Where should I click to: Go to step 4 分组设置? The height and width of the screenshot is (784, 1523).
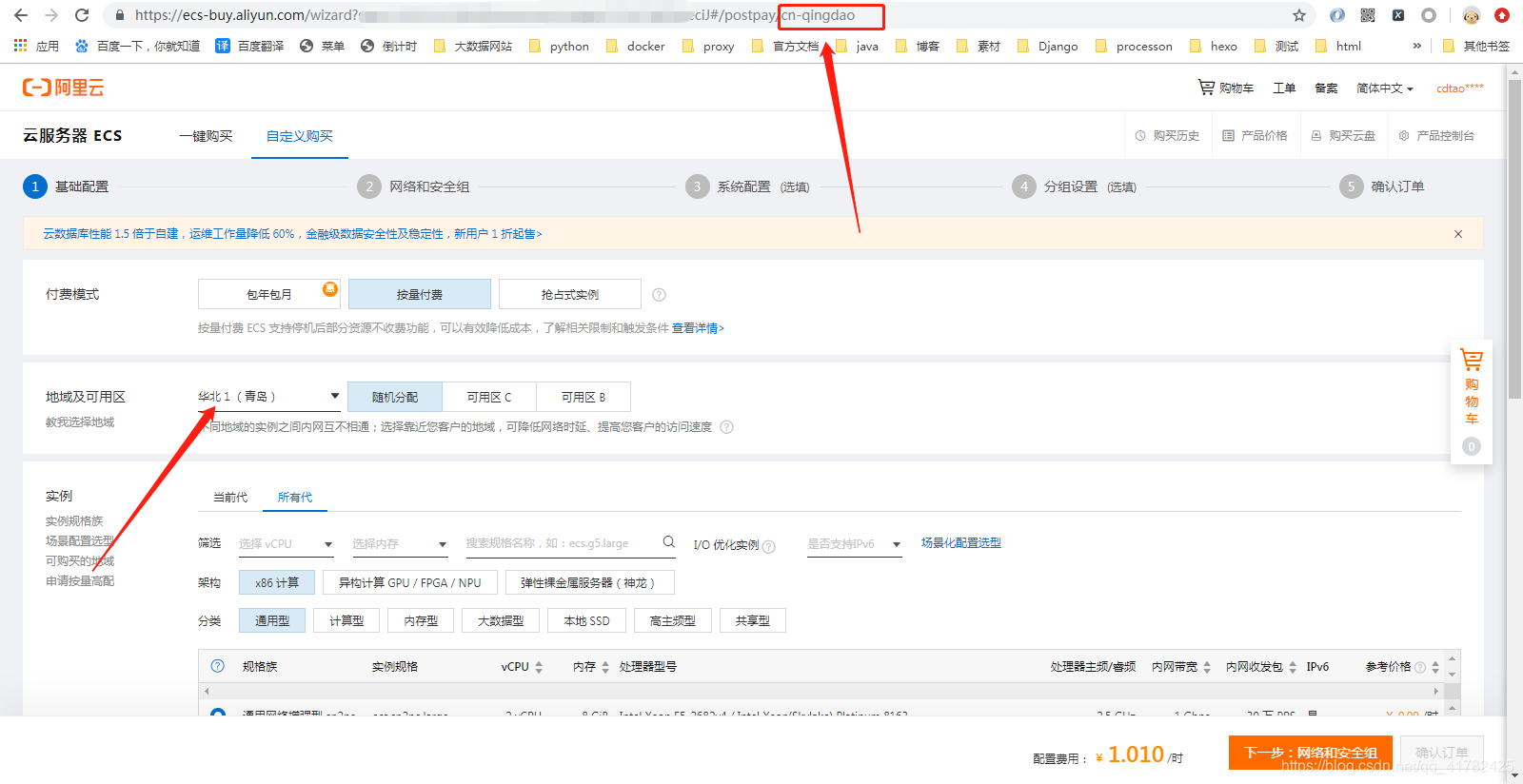pos(1075,186)
